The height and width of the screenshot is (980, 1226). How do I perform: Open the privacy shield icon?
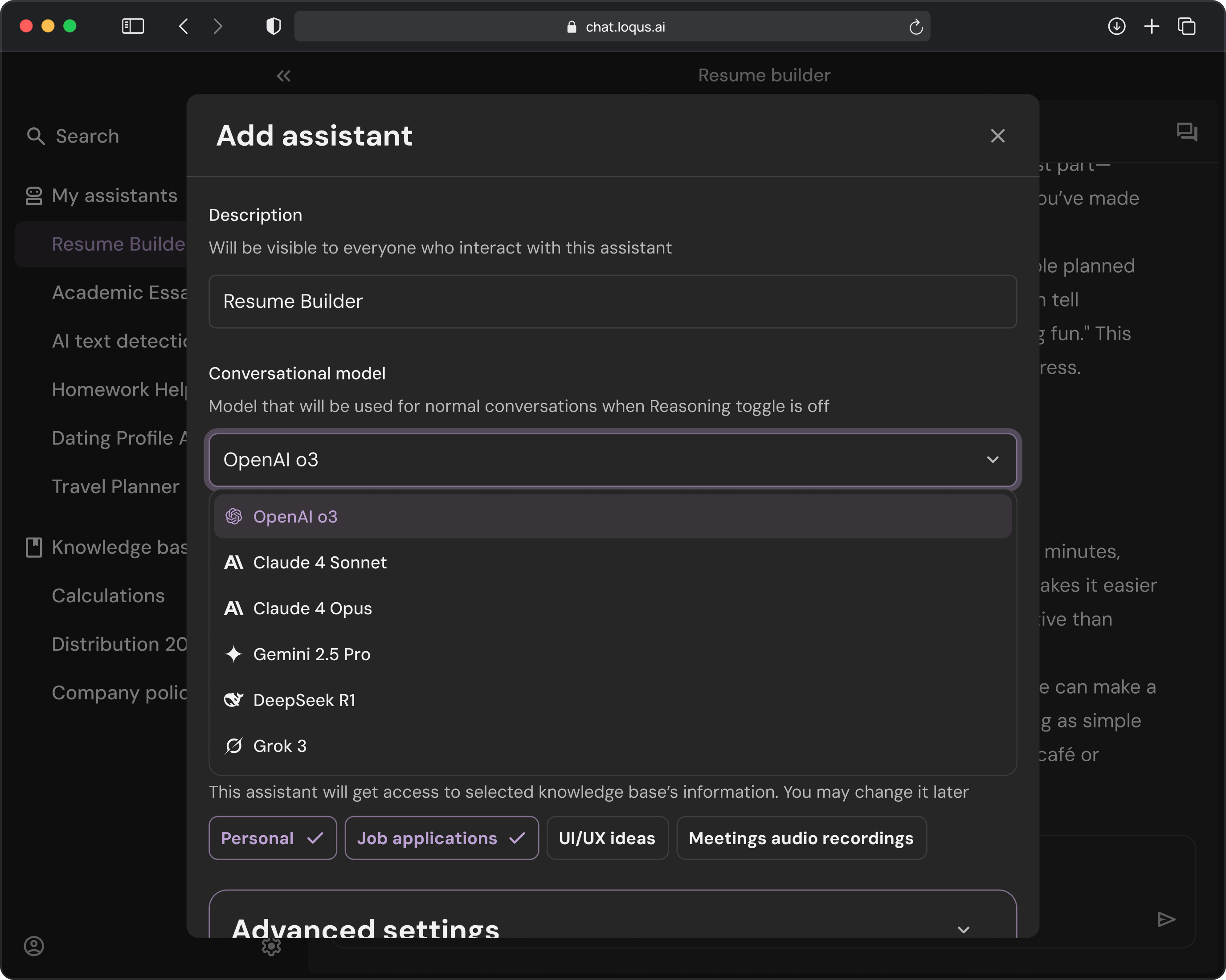point(274,26)
